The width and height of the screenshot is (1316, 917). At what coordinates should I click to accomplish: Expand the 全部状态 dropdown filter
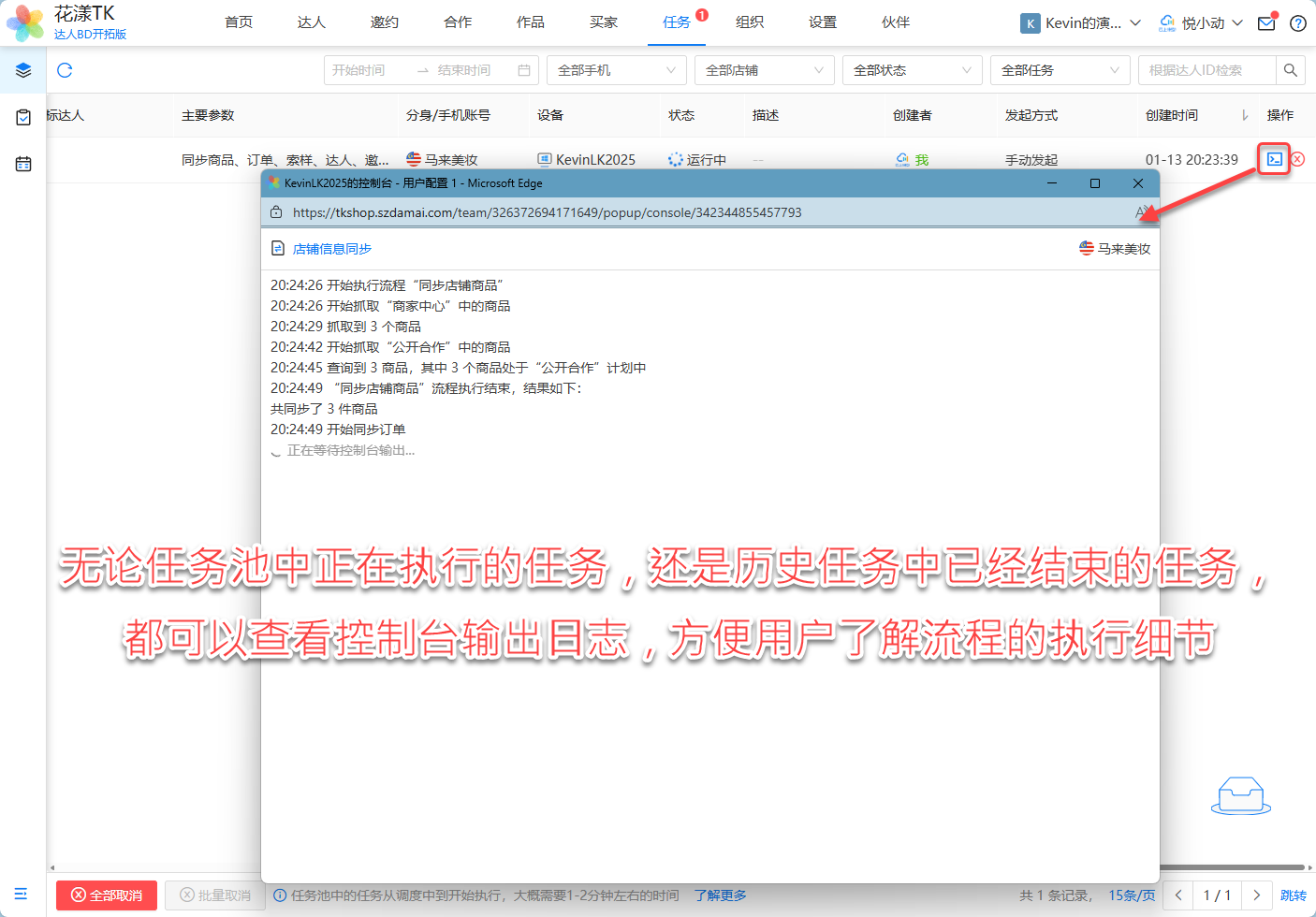(x=912, y=70)
